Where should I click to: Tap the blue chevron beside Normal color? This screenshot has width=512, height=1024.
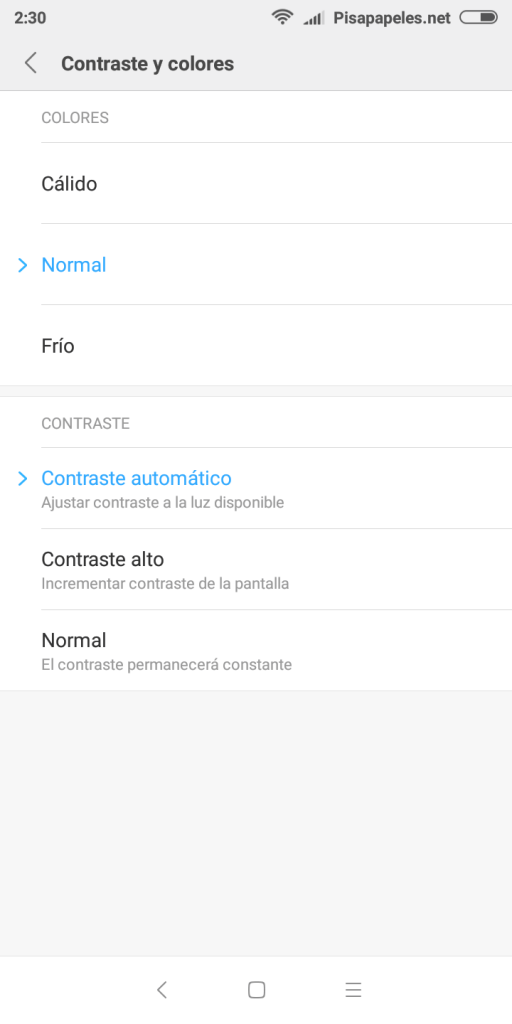[23, 264]
